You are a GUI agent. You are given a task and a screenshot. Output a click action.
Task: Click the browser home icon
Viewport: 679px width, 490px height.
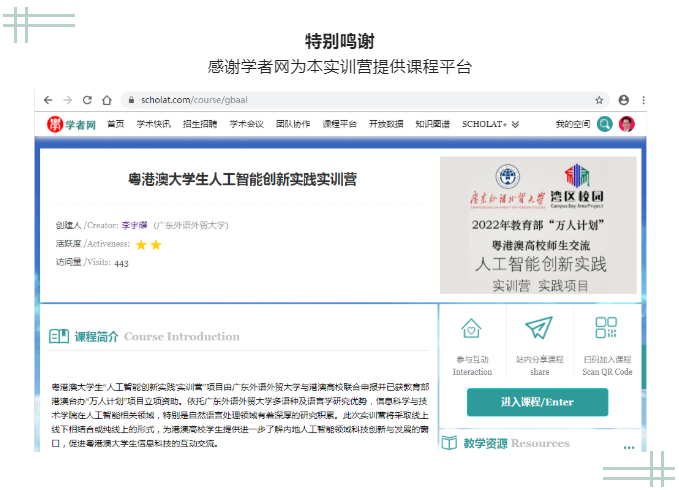(x=106, y=100)
